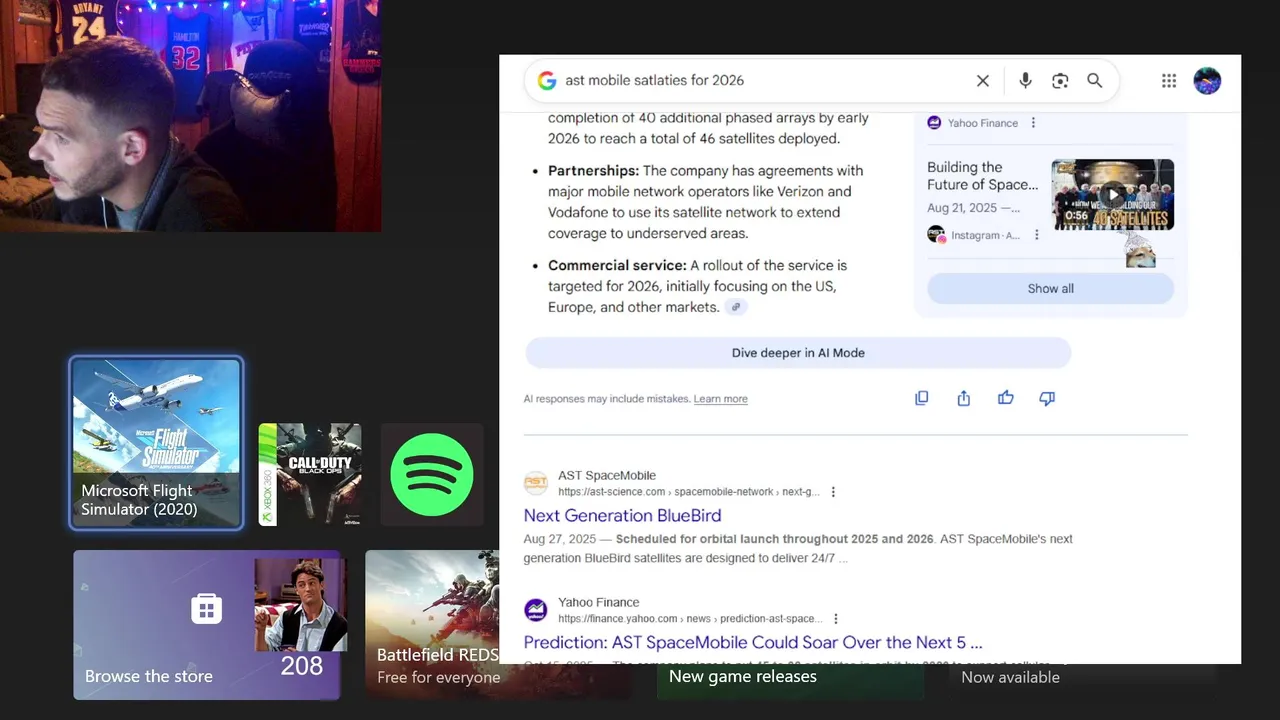Open the Google apps grid icon
This screenshot has height=720, width=1280.
(x=1169, y=81)
